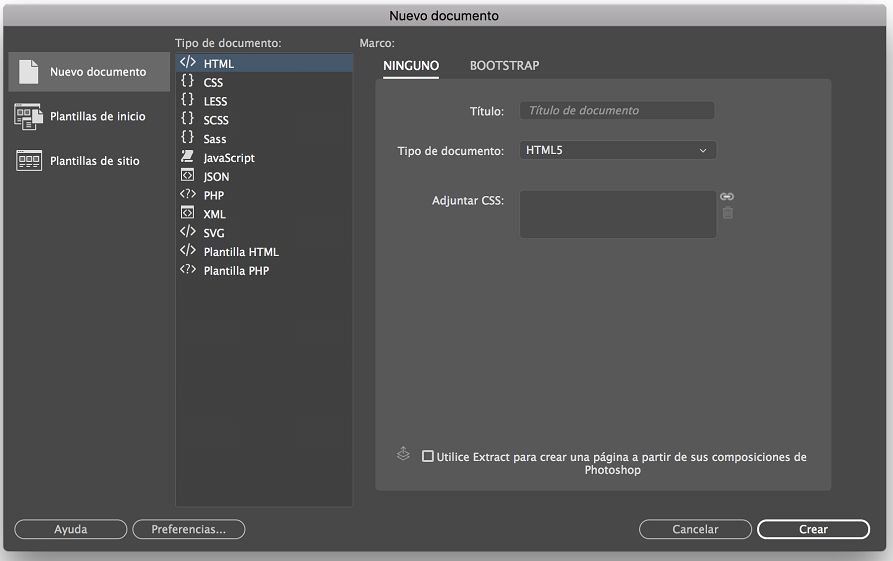Image resolution: width=893 pixels, height=561 pixels.
Task: Click the Ayuda button
Action: pos(71,529)
